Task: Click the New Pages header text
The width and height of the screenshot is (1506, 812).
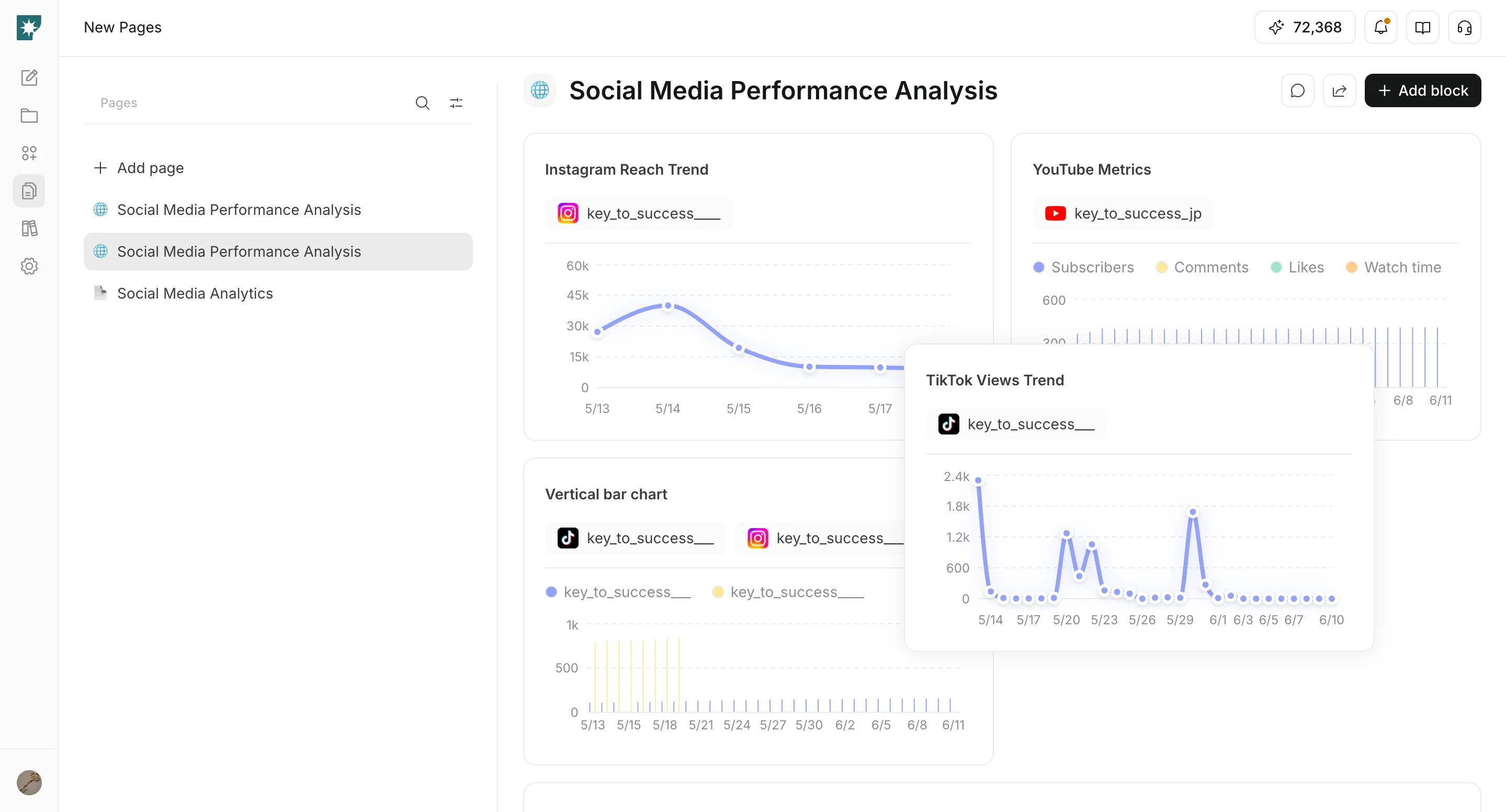Action: point(123,28)
